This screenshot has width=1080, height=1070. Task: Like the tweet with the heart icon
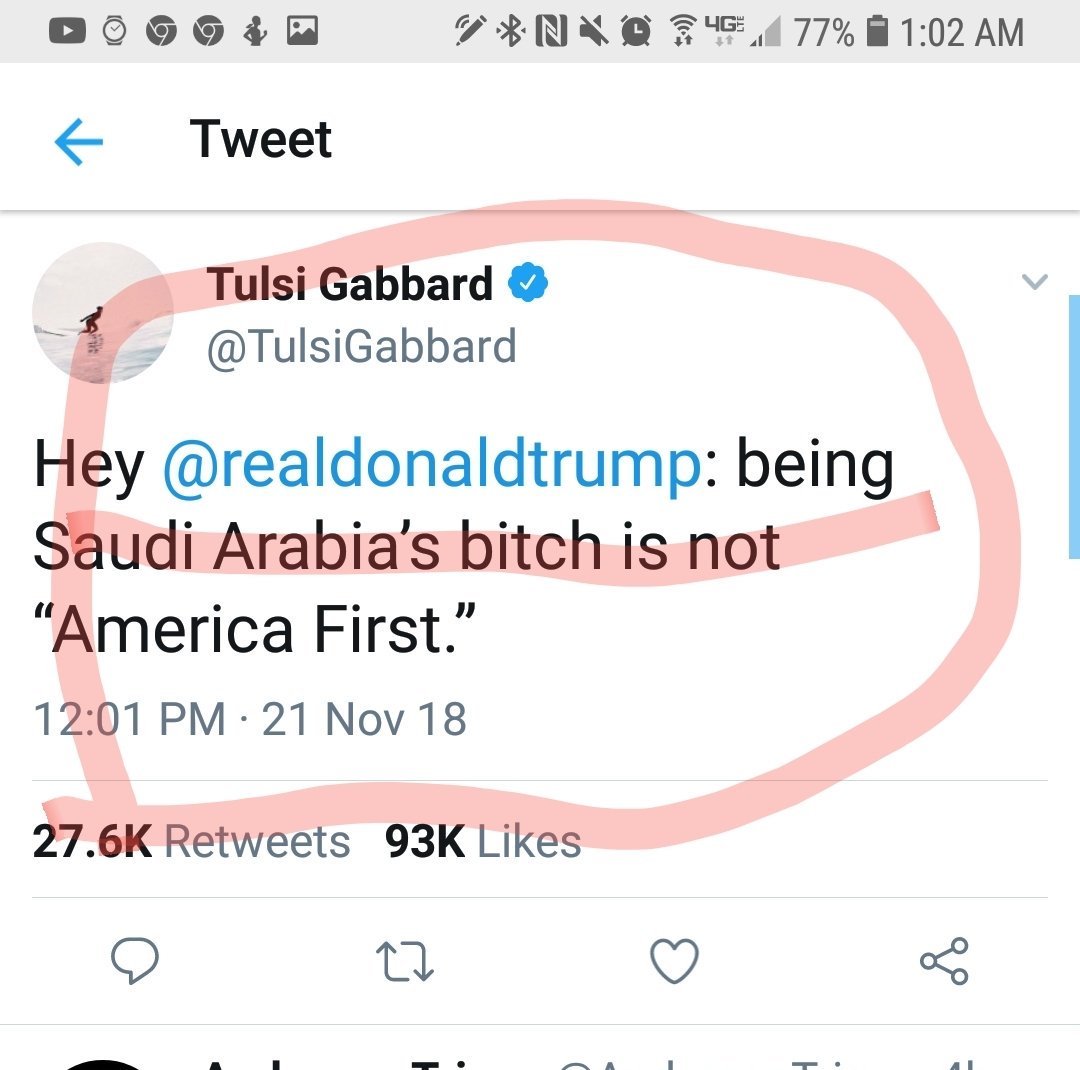coord(674,961)
